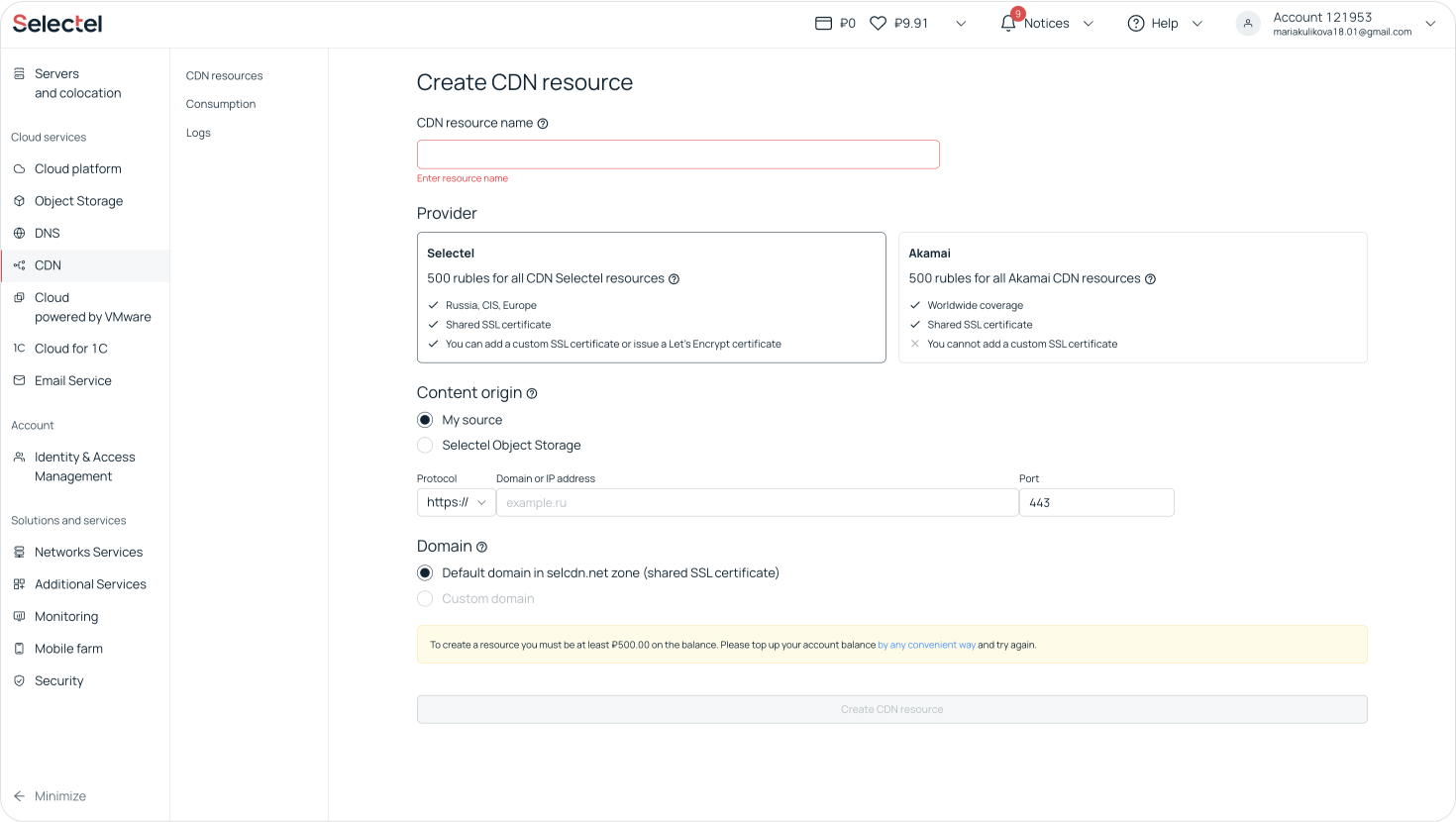Show help for Content origin

point(532,393)
